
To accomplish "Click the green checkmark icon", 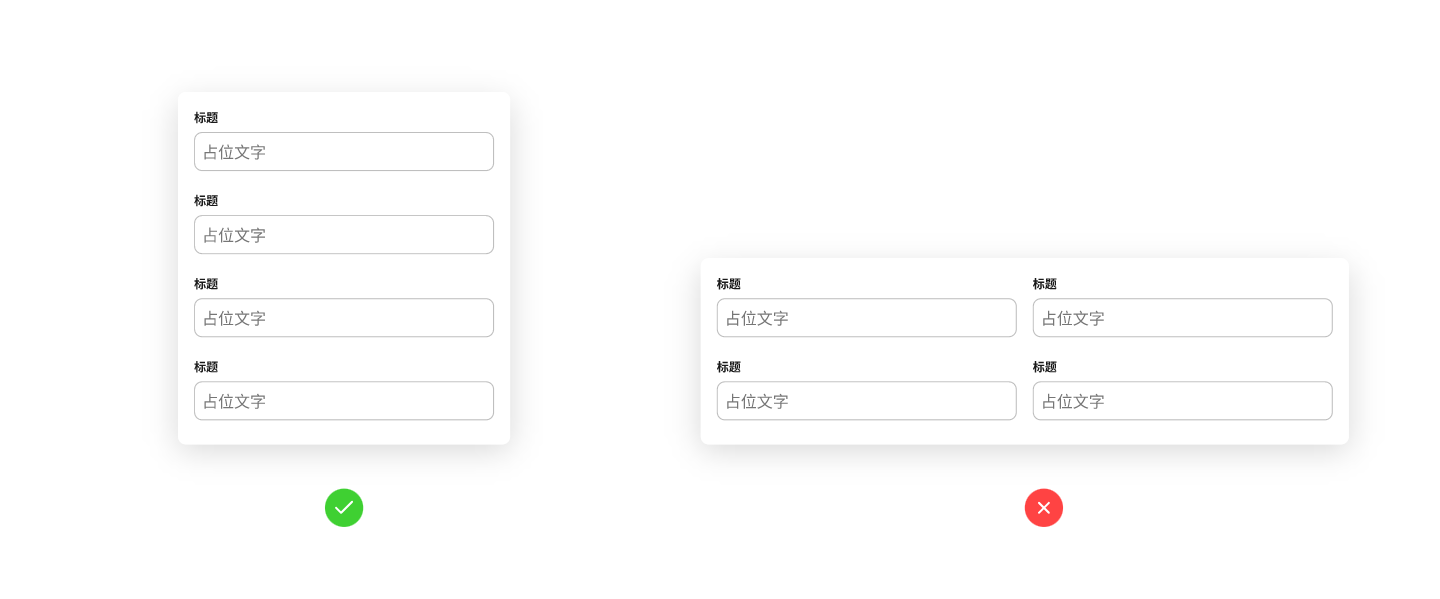I will [x=344, y=508].
